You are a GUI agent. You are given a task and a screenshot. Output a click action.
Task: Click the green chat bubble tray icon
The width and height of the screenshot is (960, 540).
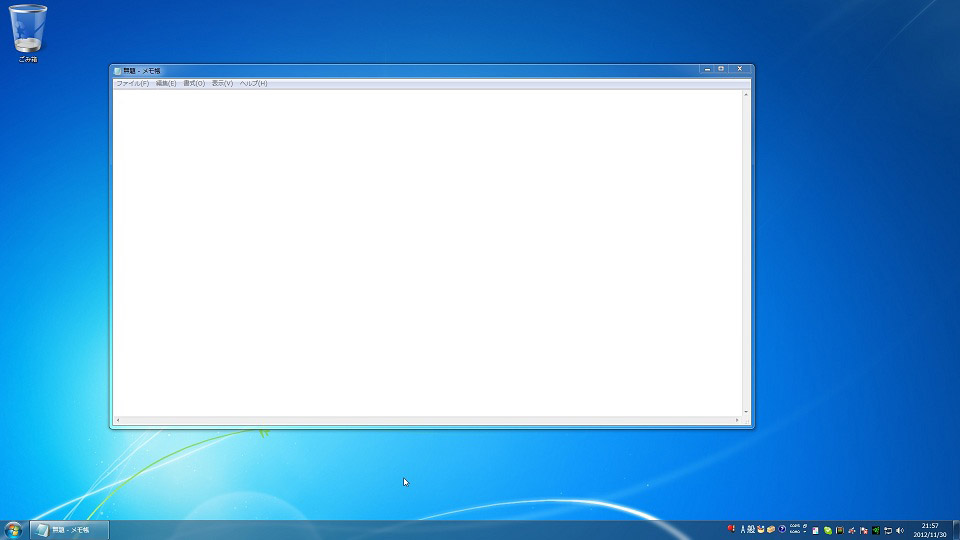coord(828,530)
